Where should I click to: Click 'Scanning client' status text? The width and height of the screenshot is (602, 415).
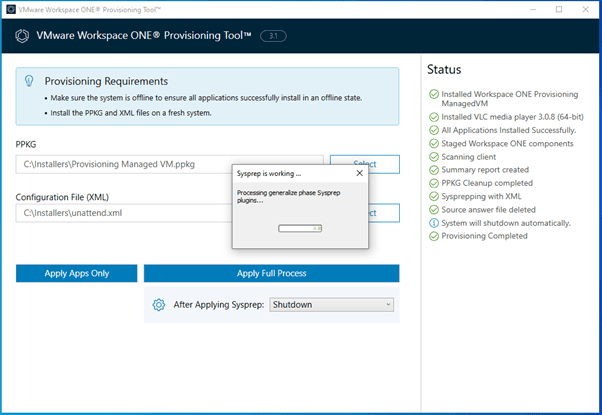(468, 157)
